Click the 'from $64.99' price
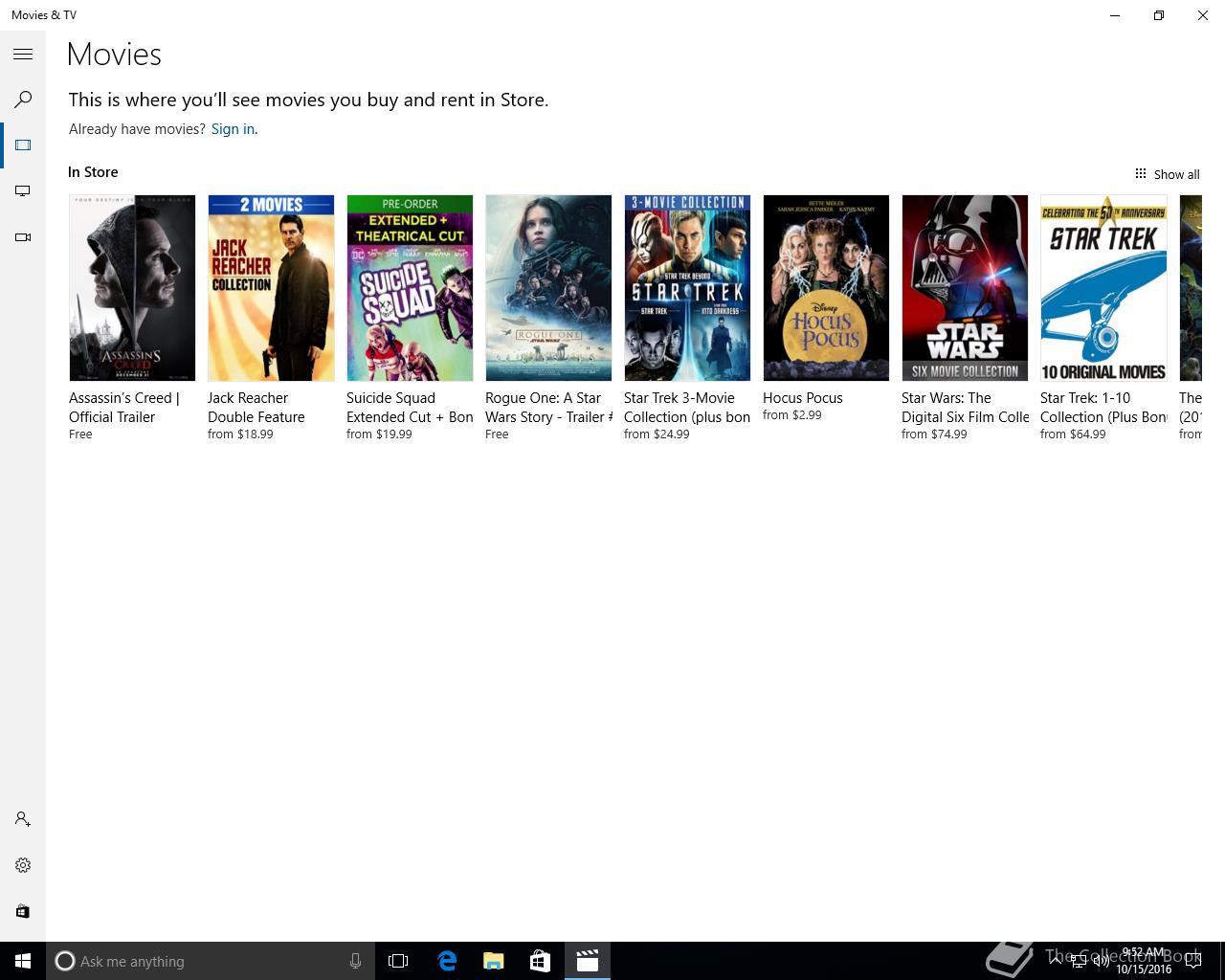This screenshot has height=980, width=1225. click(1073, 434)
